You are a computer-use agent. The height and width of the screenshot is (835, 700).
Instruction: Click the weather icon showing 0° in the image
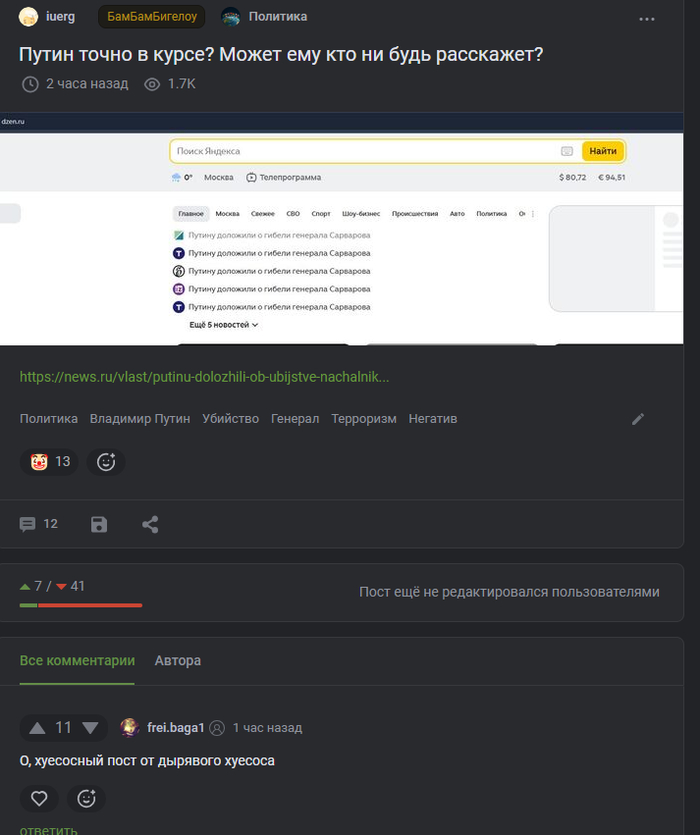pyautogui.click(x=176, y=177)
